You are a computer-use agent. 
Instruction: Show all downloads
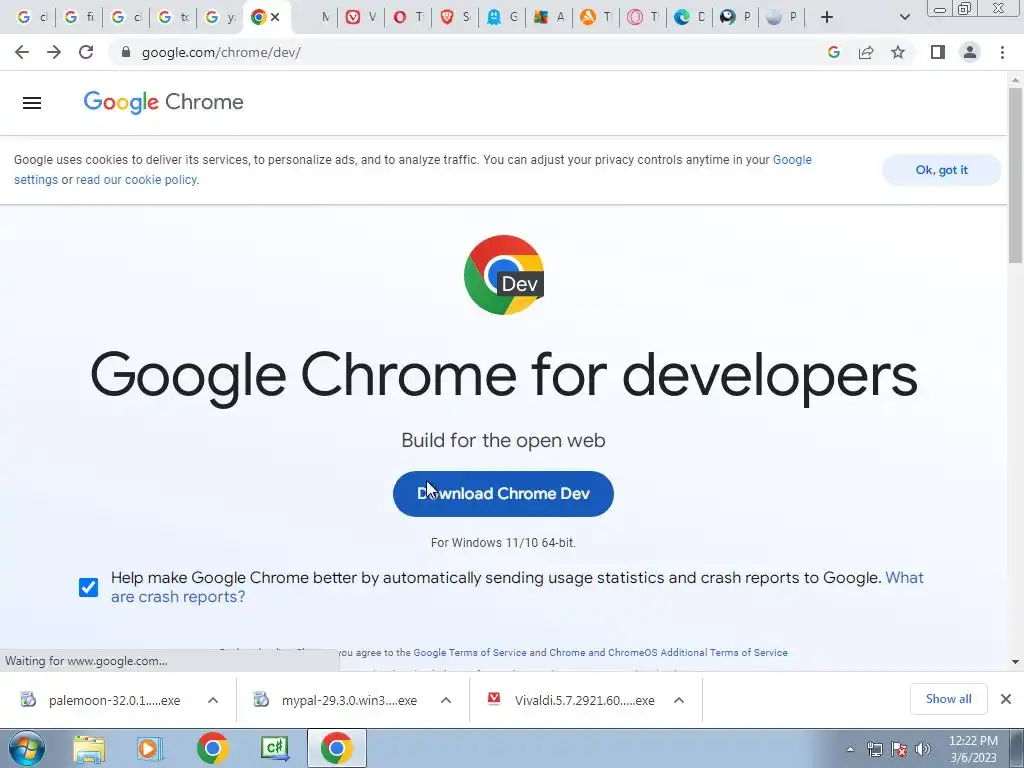pyautogui.click(x=948, y=699)
